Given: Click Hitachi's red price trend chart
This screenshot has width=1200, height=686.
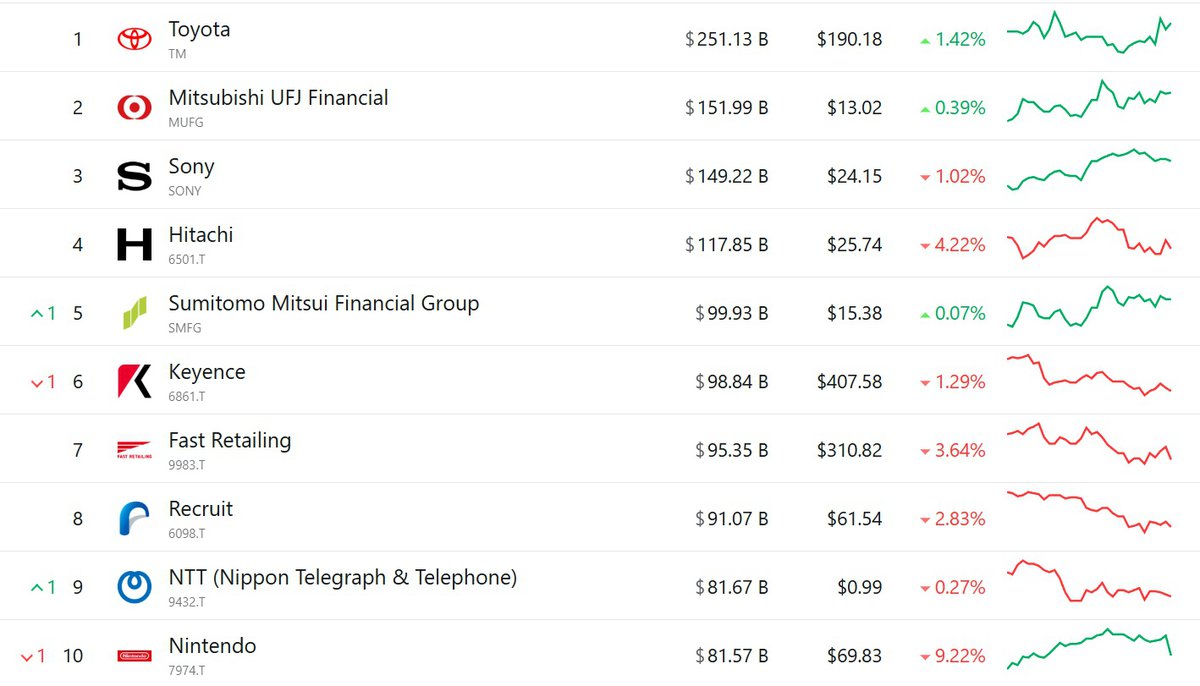Looking at the screenshot, I should (x=1089, y=238).
